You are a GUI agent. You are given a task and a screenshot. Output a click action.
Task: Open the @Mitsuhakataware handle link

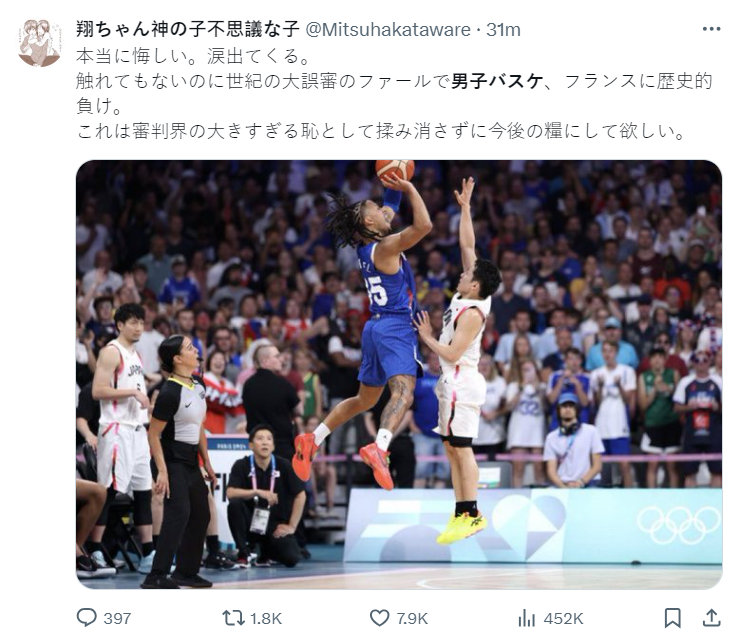pos(388,30)
